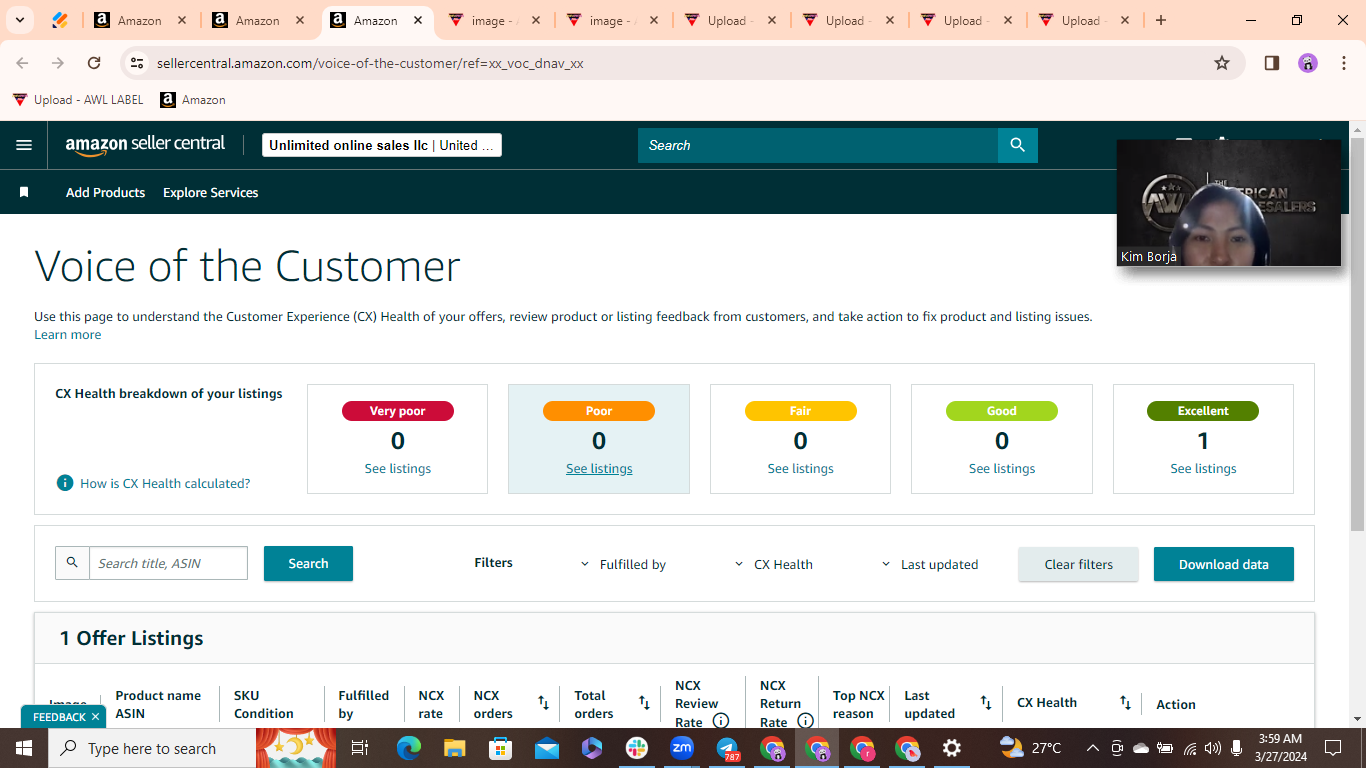Bookmark this page with the star icon
The height and width of the screenshot is (768, 1366).
(x=1222, y=63)
